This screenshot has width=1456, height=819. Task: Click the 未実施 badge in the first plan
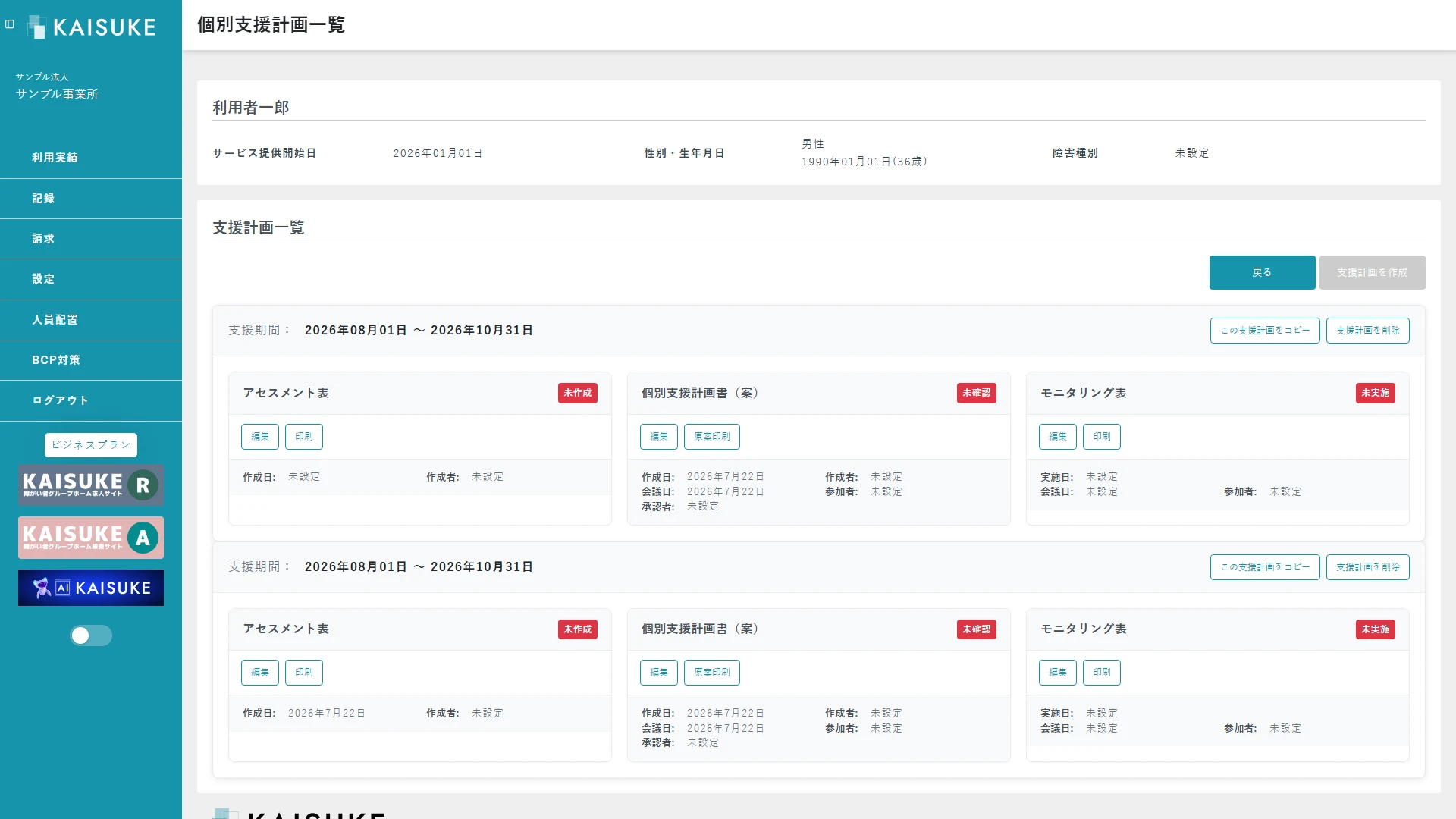point(1376,393)
